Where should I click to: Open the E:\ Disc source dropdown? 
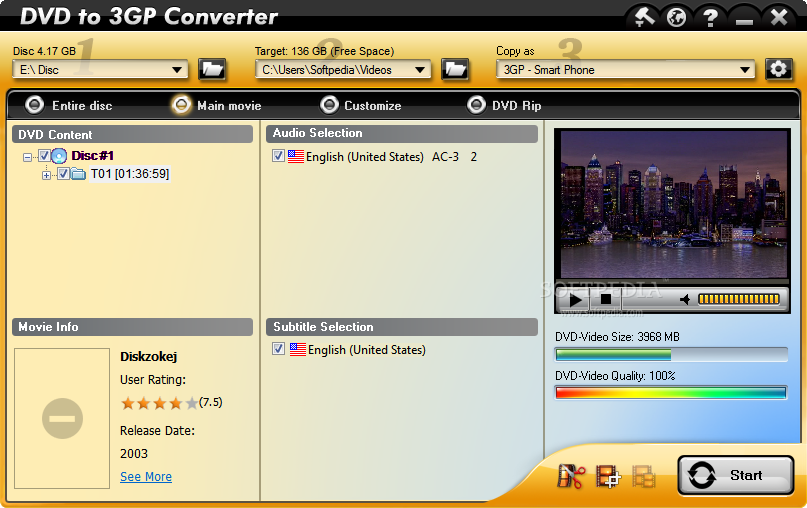[x=100, y=69]
